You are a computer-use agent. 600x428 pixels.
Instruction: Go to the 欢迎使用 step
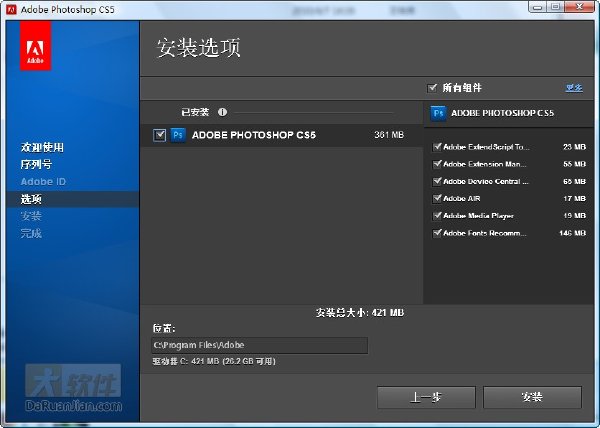42,147
